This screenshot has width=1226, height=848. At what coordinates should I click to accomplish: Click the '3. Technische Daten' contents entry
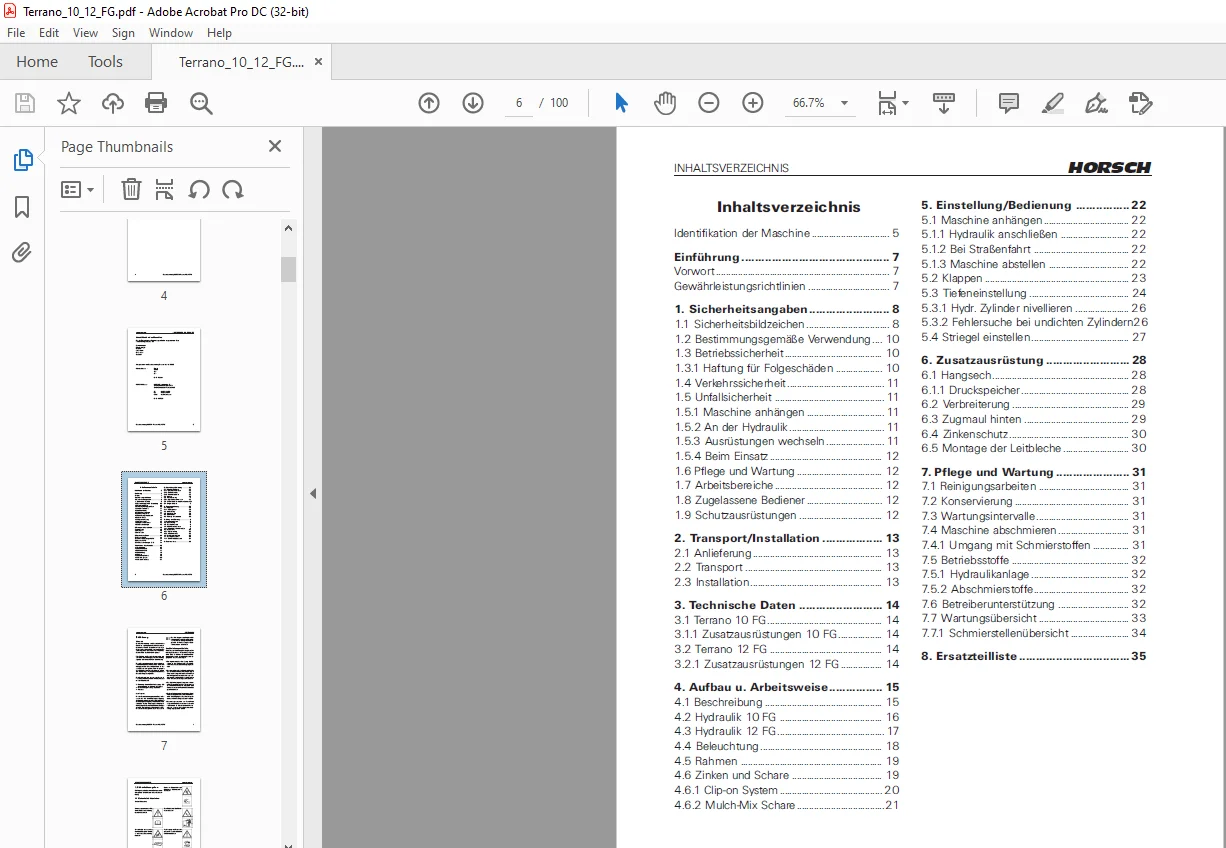pyautogui.click(x=787, y=605)
